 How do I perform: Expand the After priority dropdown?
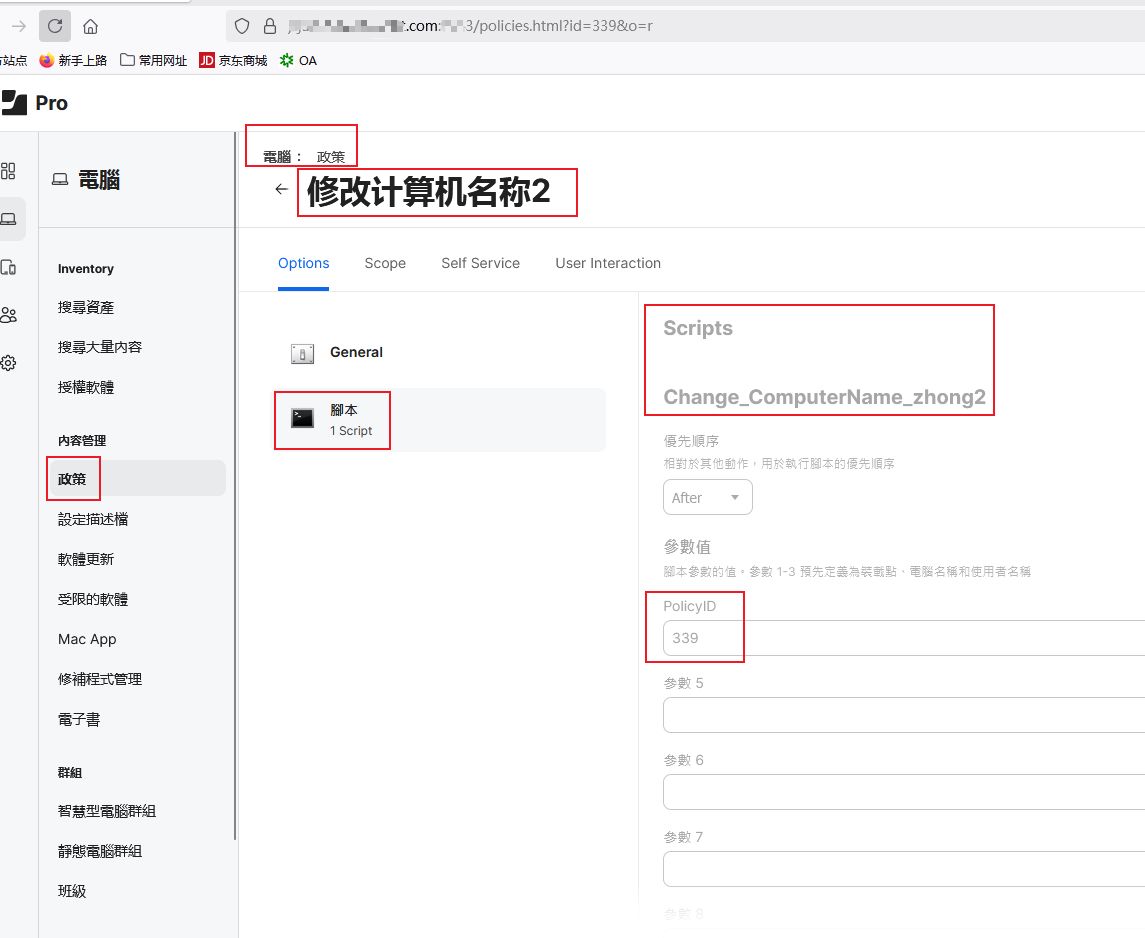tap(707, 497)
